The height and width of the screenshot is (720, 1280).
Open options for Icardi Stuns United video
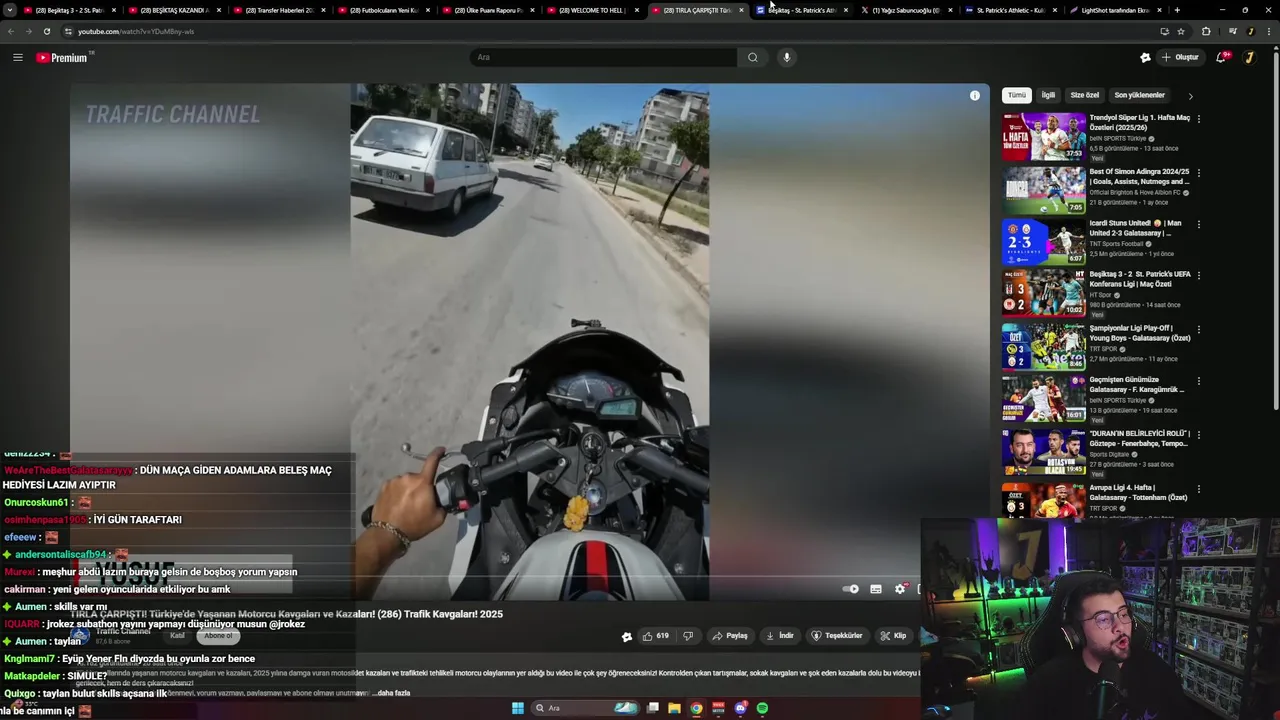pos(1199,225)
